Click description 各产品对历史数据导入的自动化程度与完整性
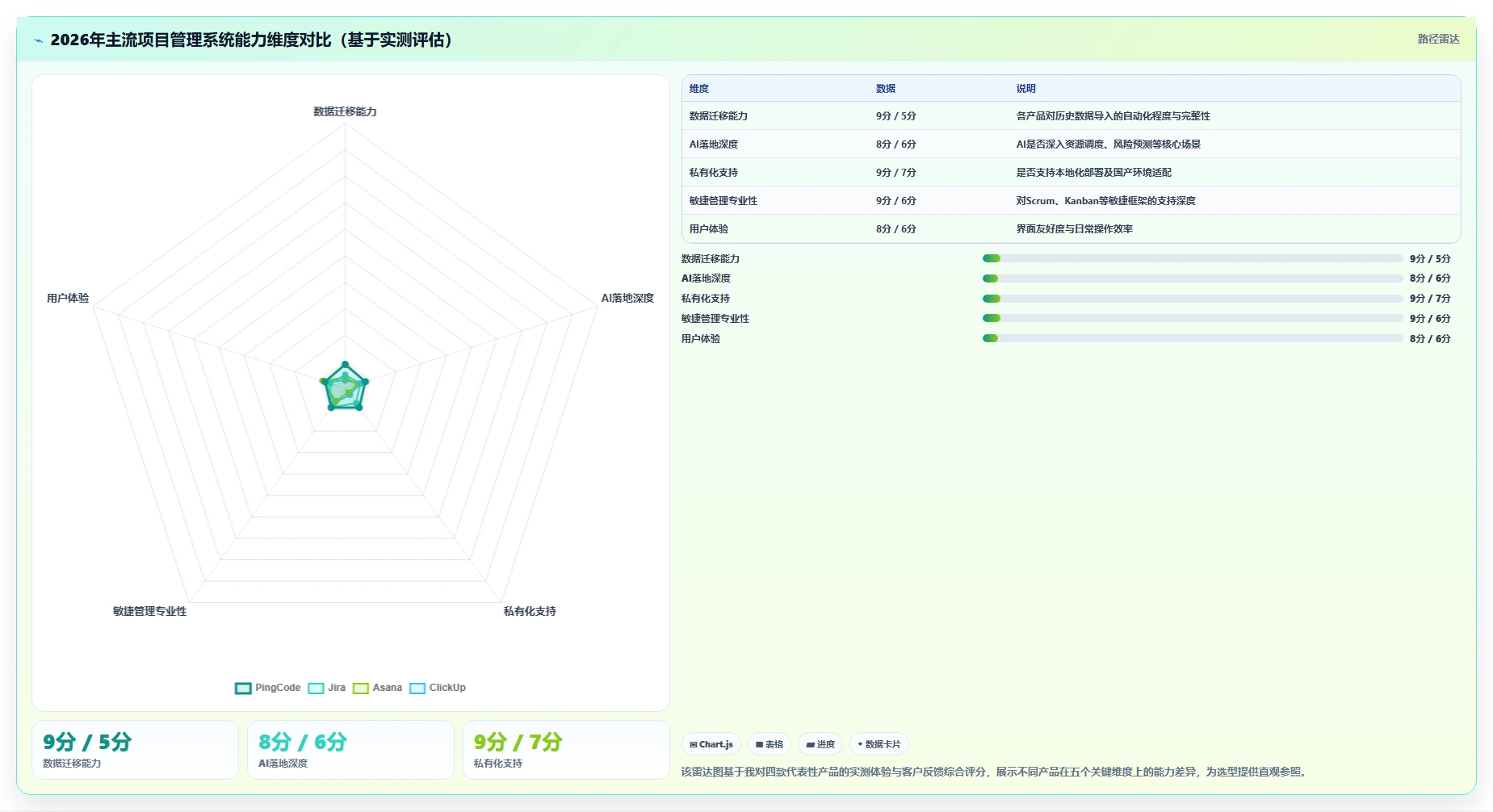Screen dimensions: 1493x812 tap(1113, 116)
